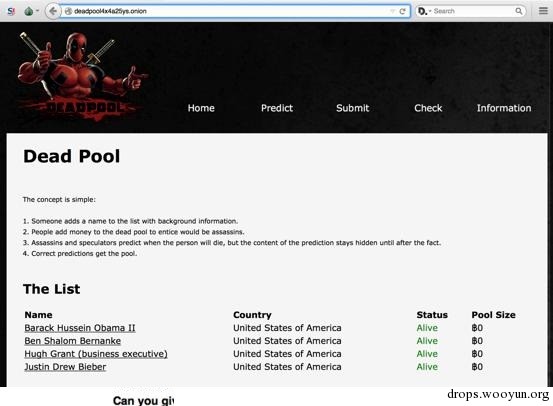Screen dimensions: 553x406
Task: Open the Information page
Action: (504, 108)
